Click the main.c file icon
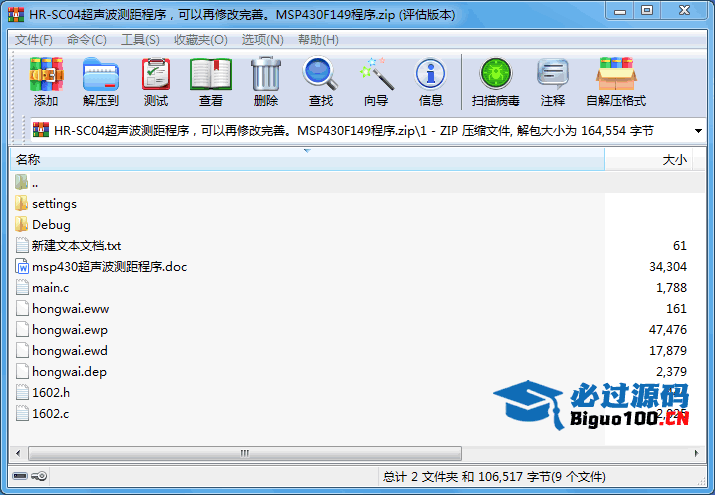Screen dimensions: 715x495 22,288
